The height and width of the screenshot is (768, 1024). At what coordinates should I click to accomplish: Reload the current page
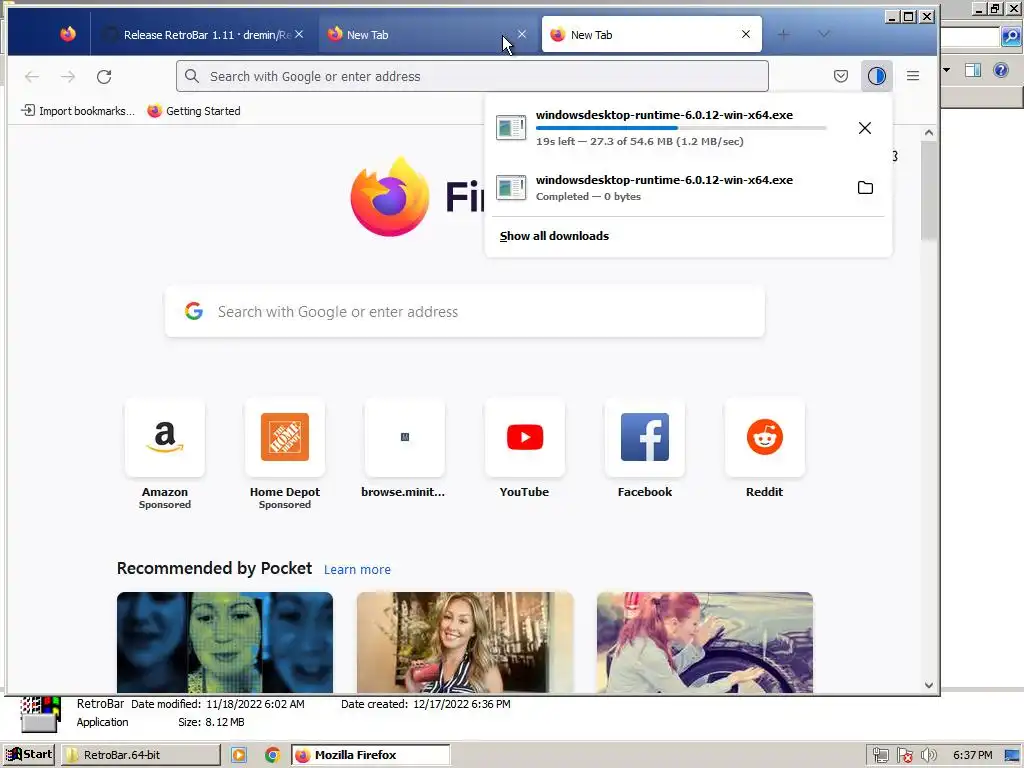pyautogui.click(x=104, y=76)
